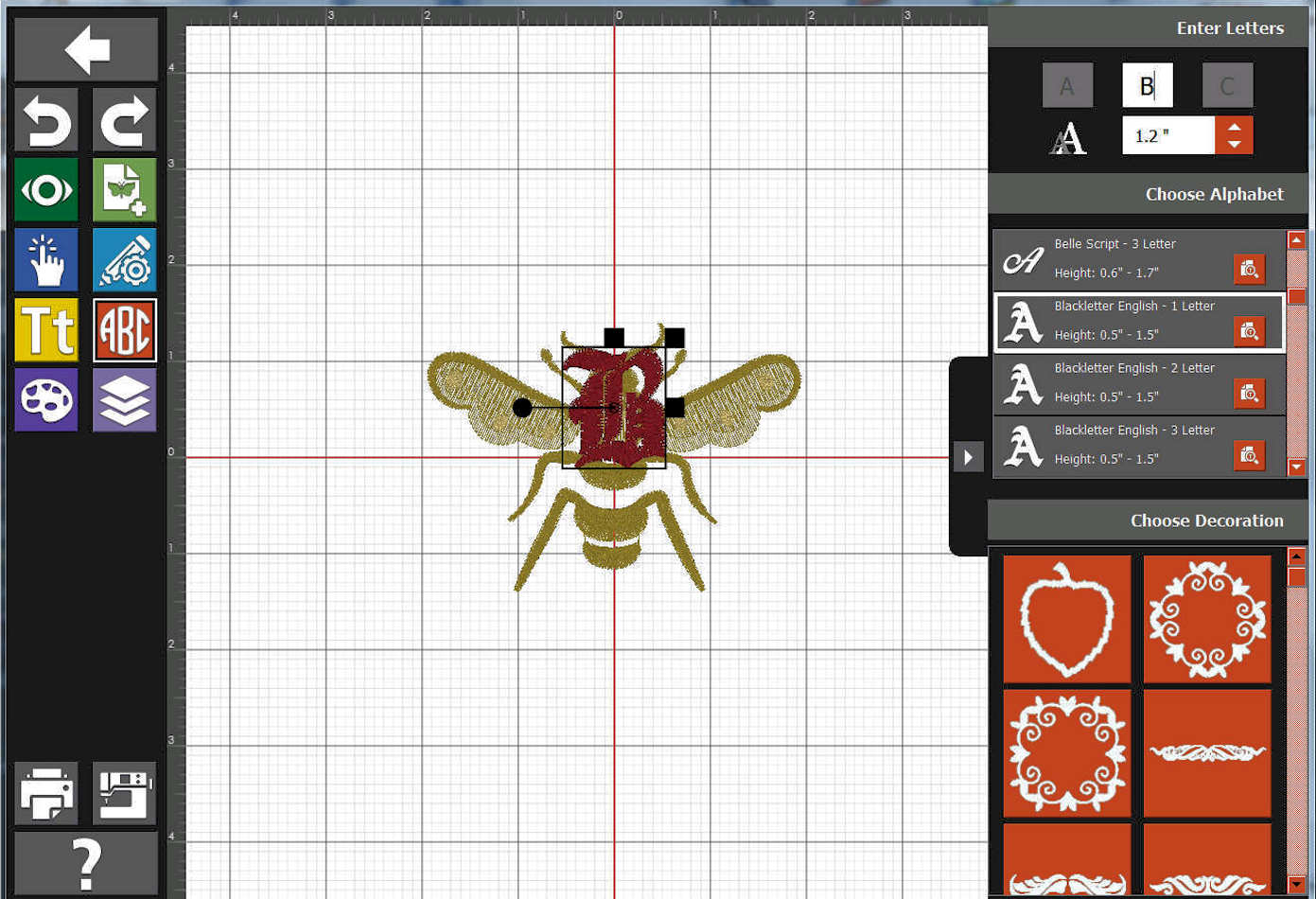The image size is (1316, 899).
Task: Choose the single horizontal flourish decoration
Action: click(x=1207, y=753)
